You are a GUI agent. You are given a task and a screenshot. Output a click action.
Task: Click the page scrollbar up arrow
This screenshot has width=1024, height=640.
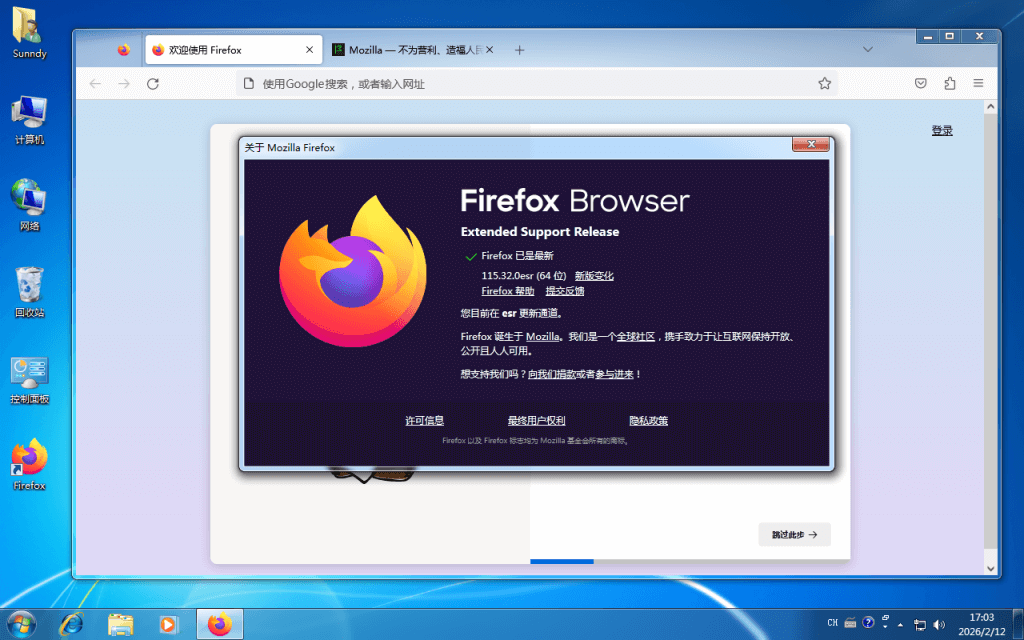[991, 106]
